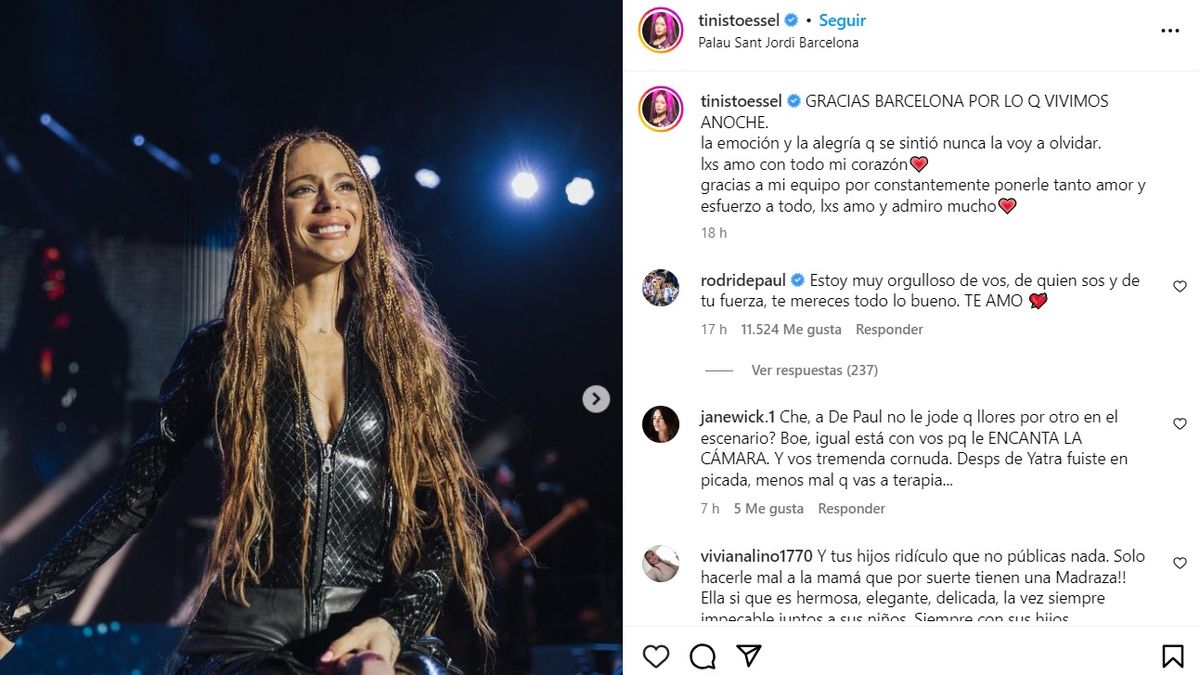1200x675 pixels.
Task: Open tinistoessel header profile picture
Action: (x=661, y=31)
